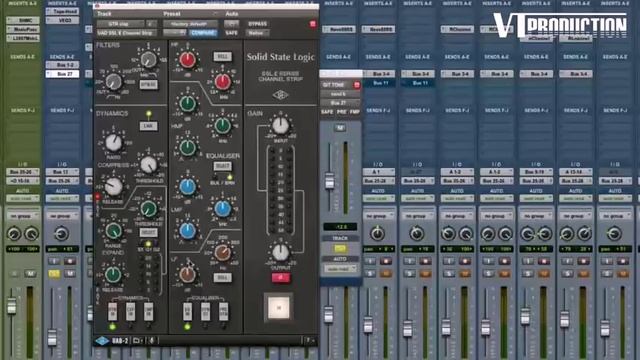The width and height of the screenshot is (640, 360).
Task: Click the compressor THRESHOLD knob
Action: pyautogui.click(x=149, y=165)
